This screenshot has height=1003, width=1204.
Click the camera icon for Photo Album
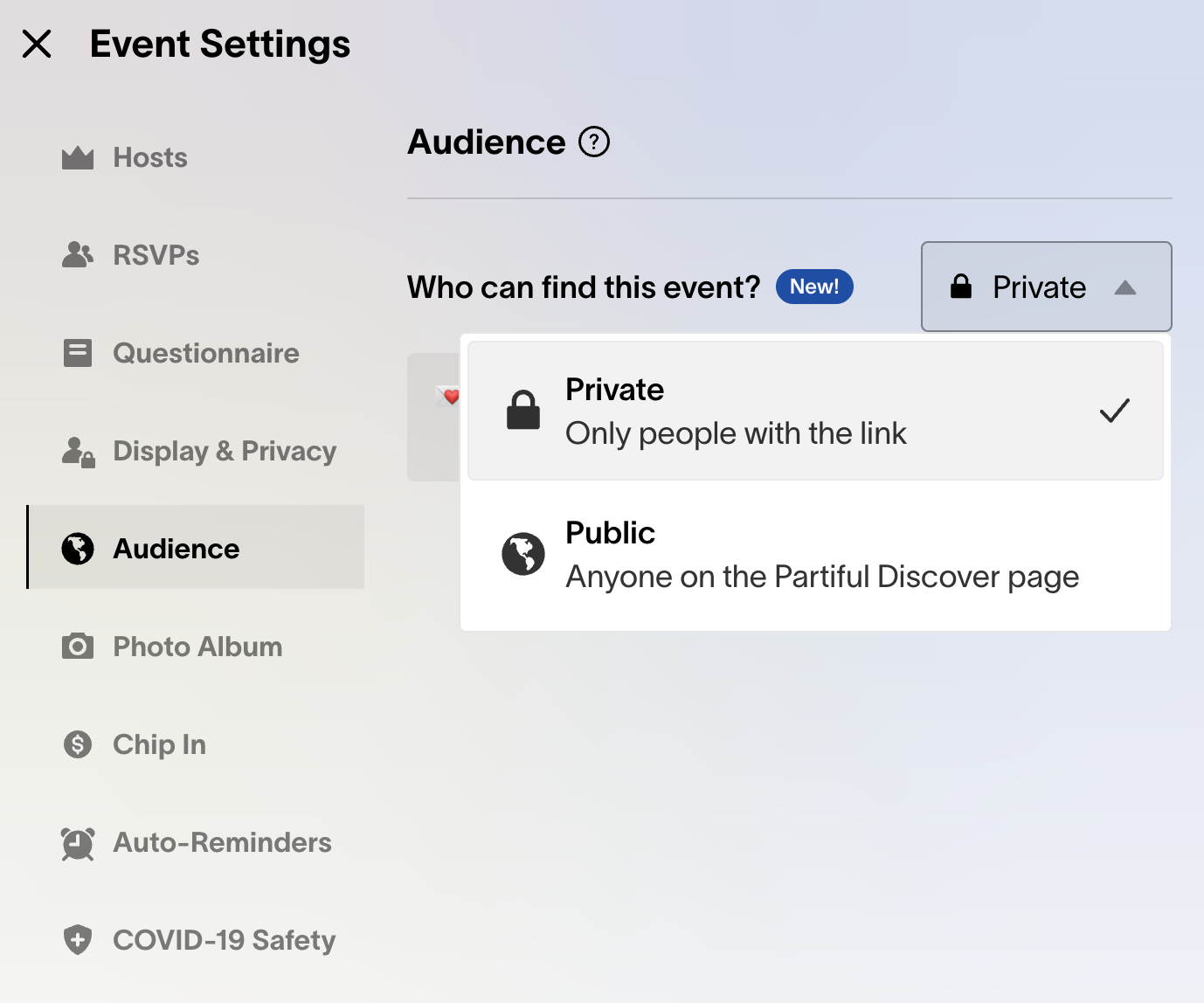78,647
